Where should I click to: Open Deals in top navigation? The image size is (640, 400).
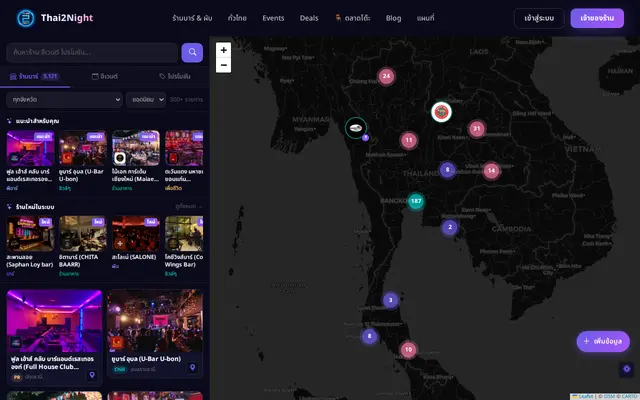point(309,18)
